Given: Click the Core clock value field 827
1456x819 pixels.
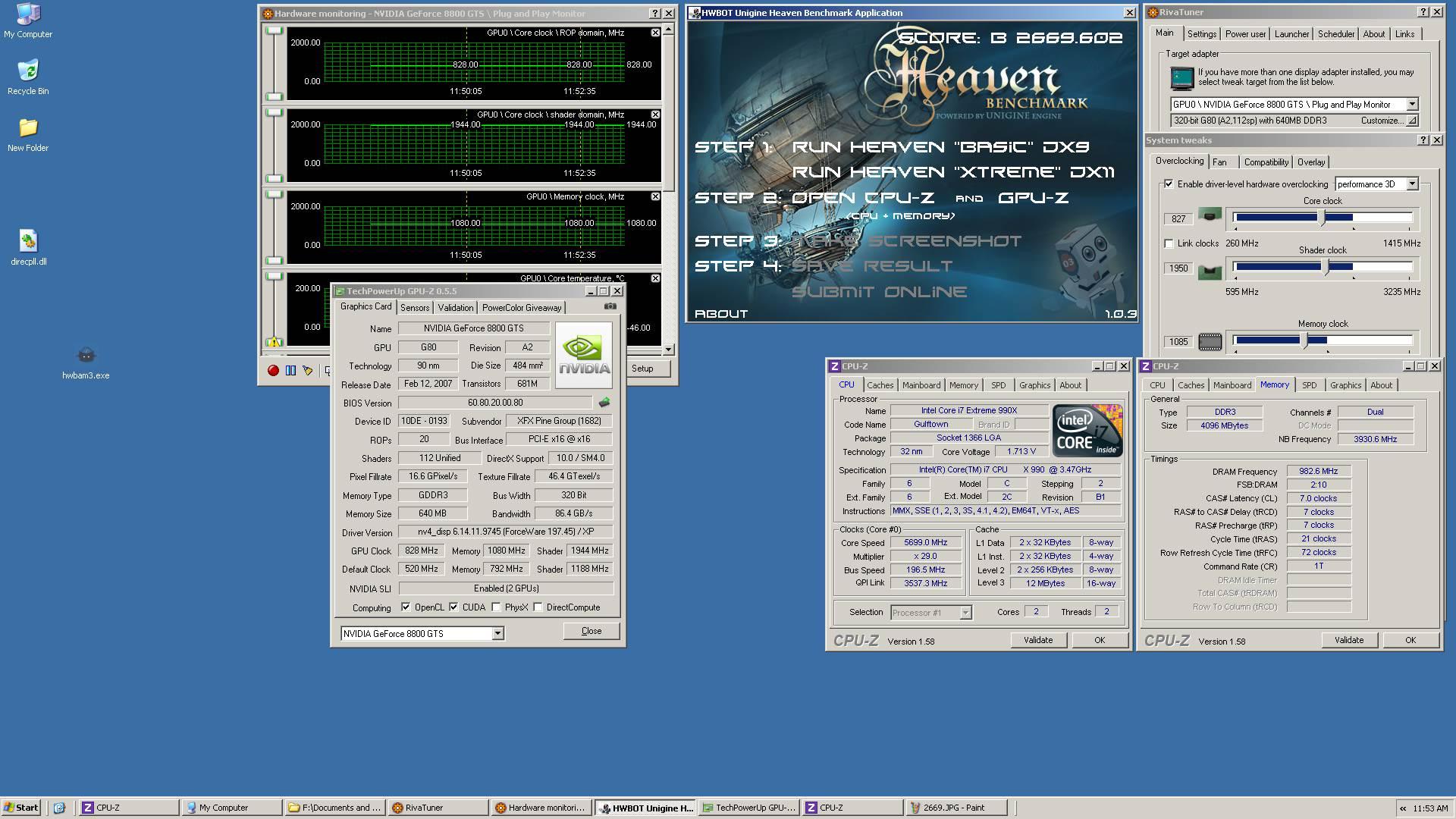Looking at the screenshot, I should [x=1178, y=218].
